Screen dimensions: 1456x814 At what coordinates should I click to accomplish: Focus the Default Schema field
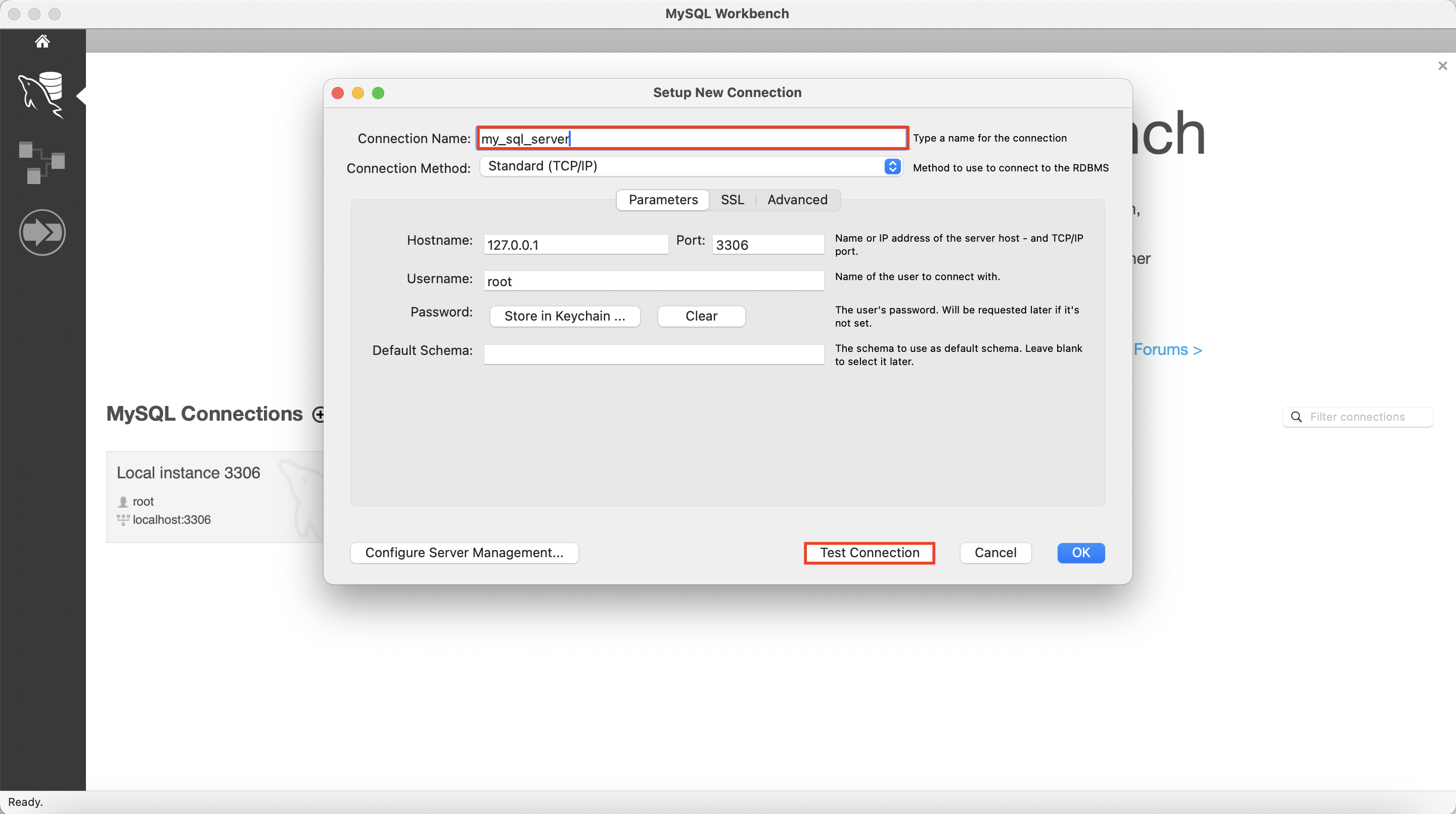653,354
